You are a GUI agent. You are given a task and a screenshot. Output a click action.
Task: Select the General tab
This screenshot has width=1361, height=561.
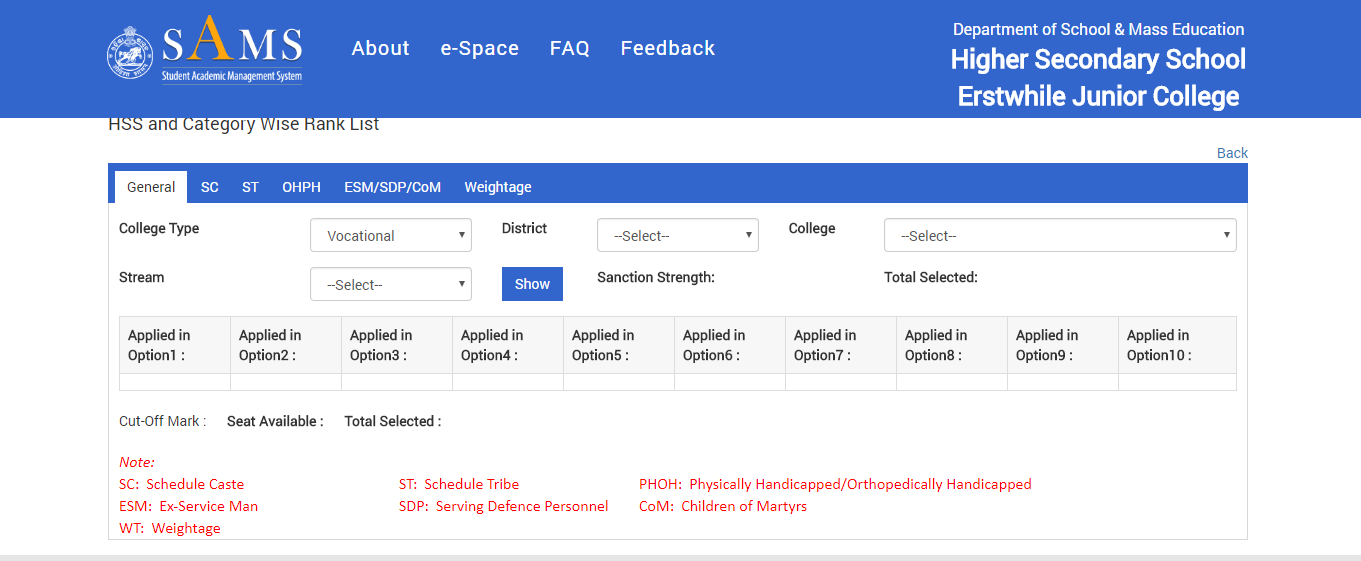151,187
